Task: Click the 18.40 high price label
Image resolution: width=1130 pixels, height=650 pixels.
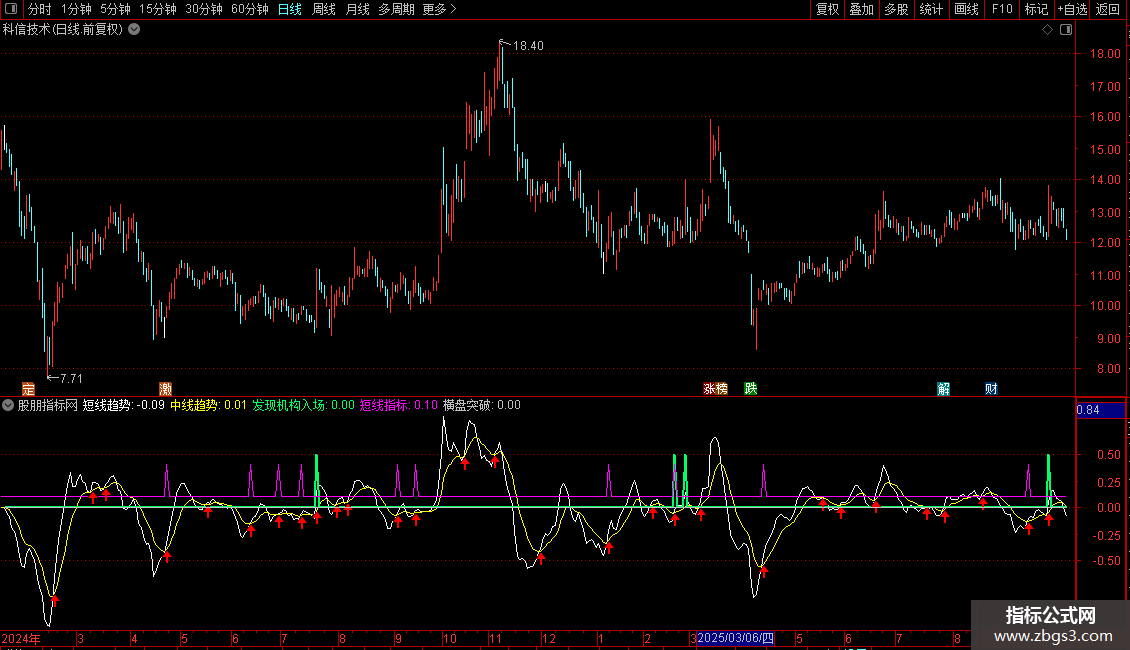Action: 528,45
